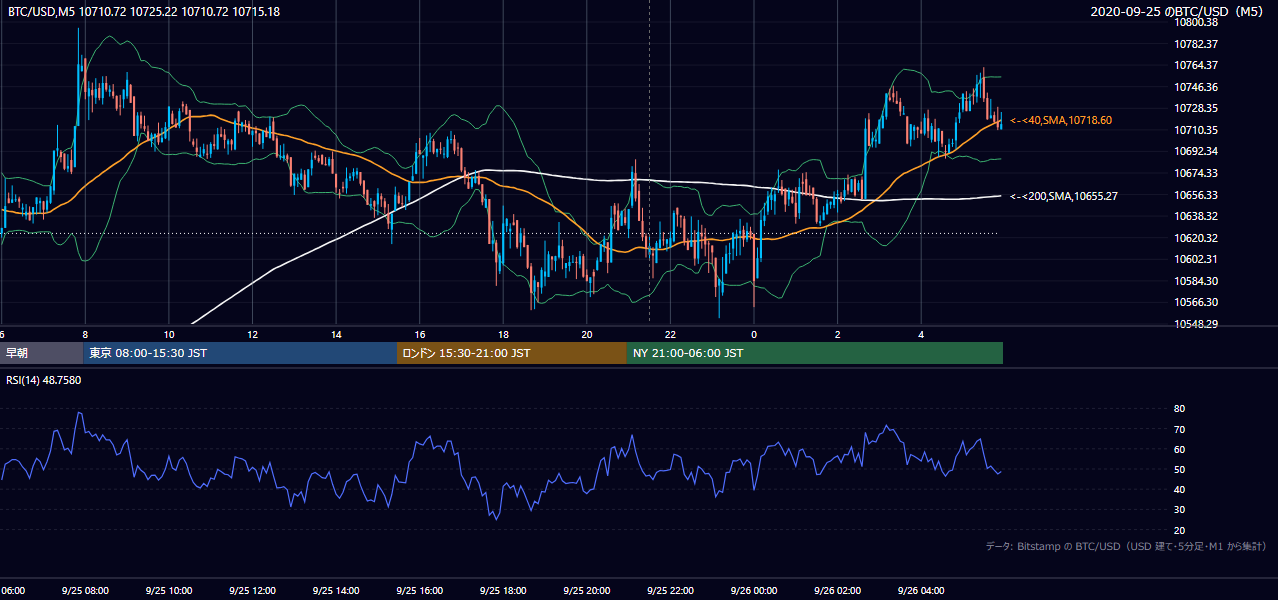The image size is (1278, 600).
Task: Click hour tick '12' under the price chart
Action: [252, 334]
